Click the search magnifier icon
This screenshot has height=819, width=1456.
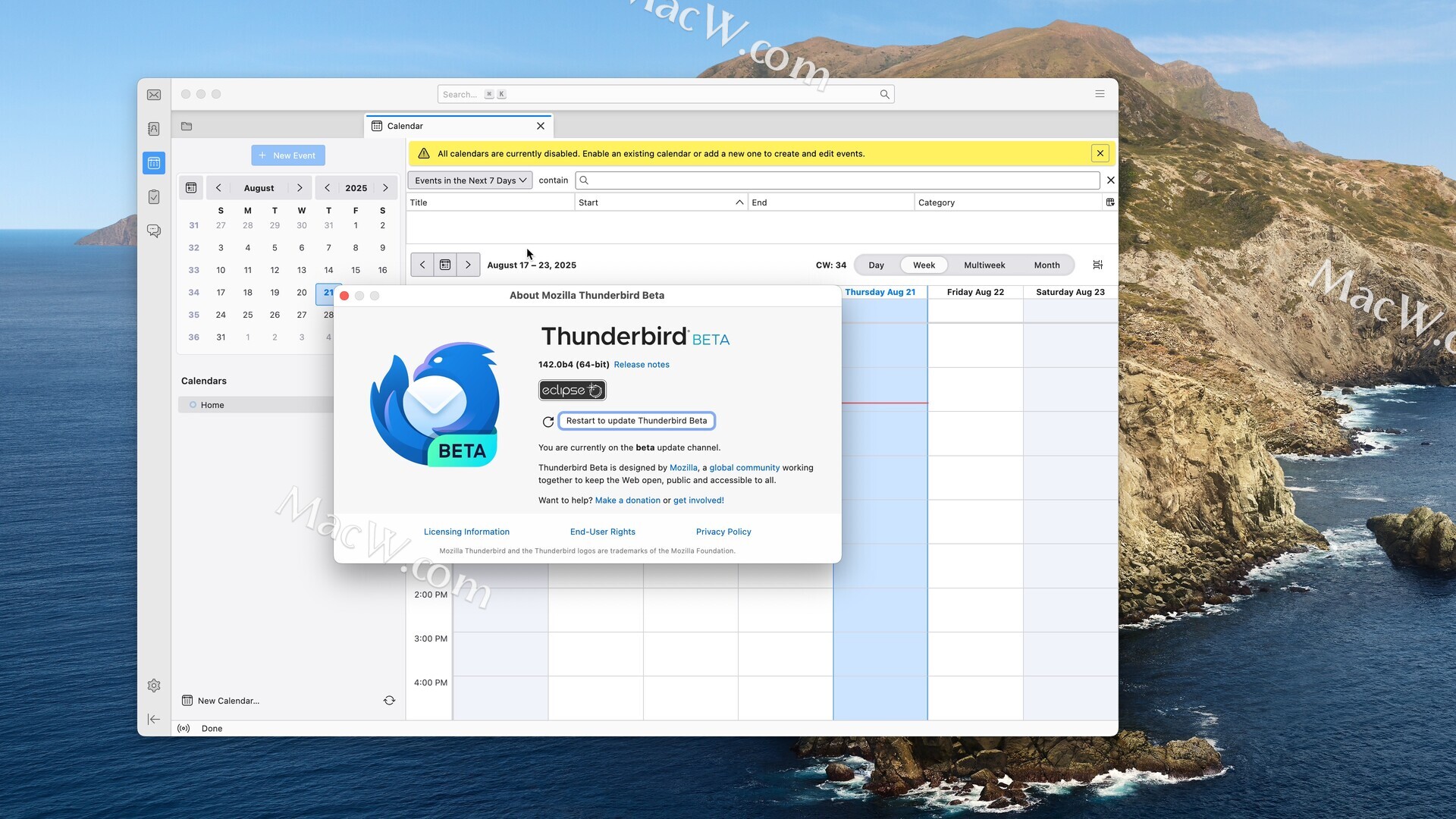884,94
